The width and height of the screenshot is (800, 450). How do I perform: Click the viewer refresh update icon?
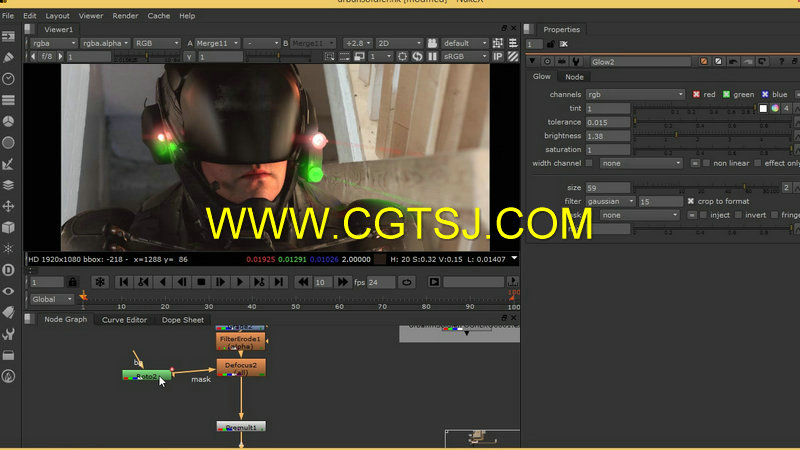[417, 56]
